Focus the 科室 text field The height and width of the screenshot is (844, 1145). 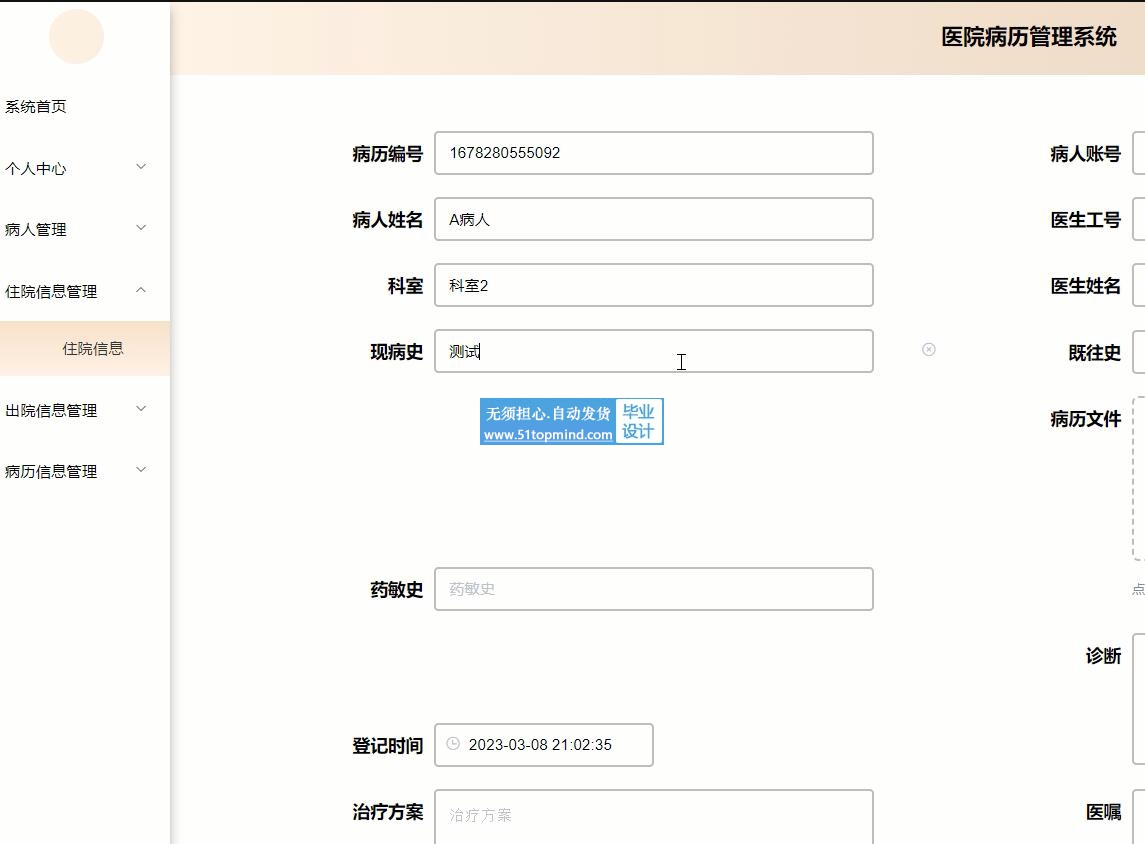653,285
